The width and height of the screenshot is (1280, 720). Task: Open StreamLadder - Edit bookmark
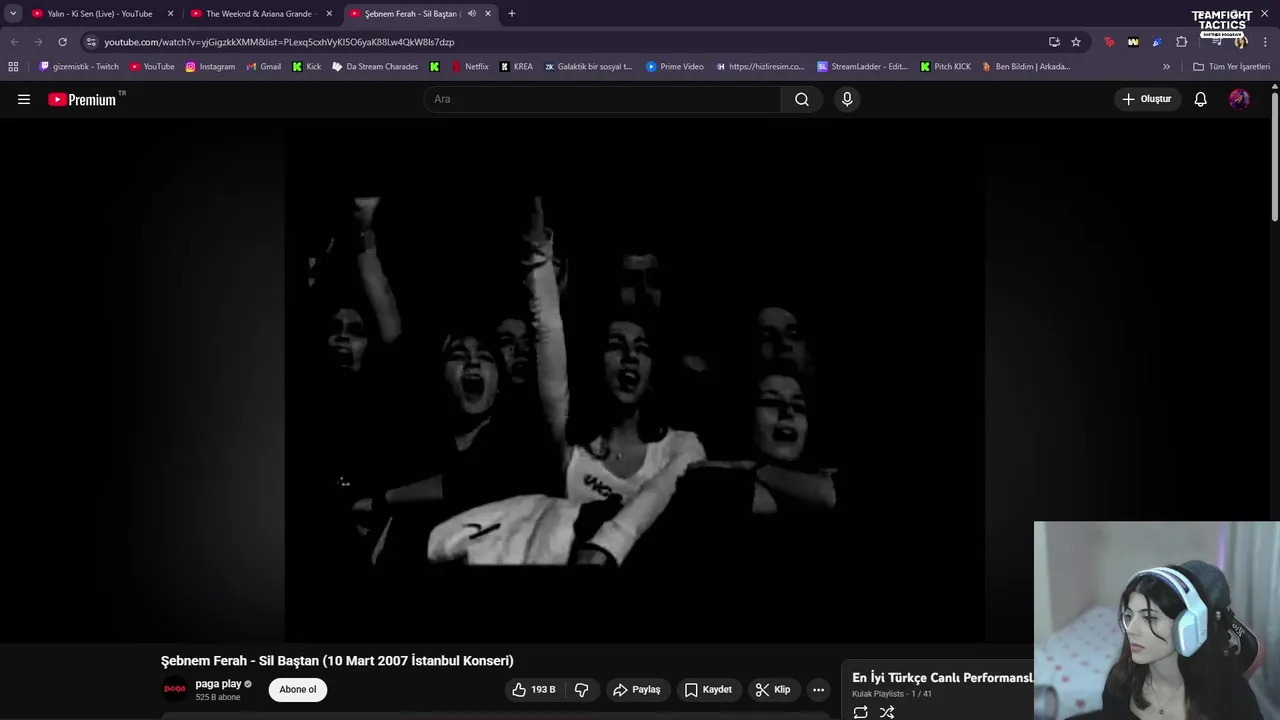(862, 67)
